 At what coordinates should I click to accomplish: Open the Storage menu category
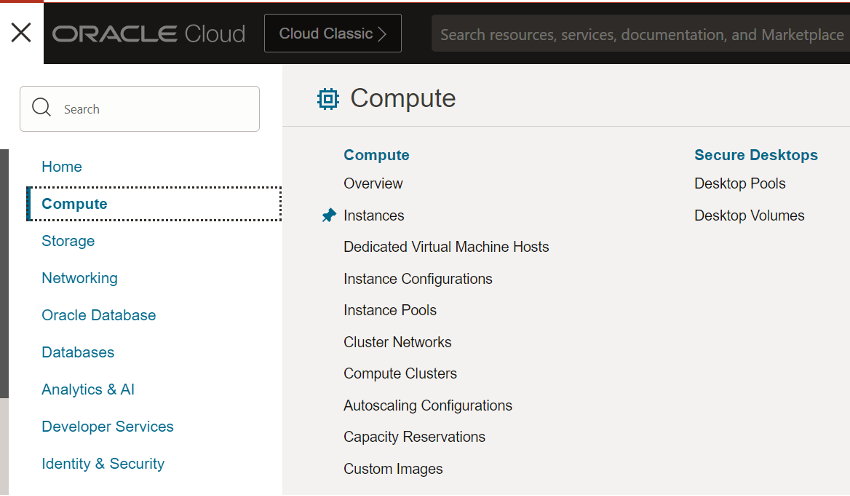68,241
